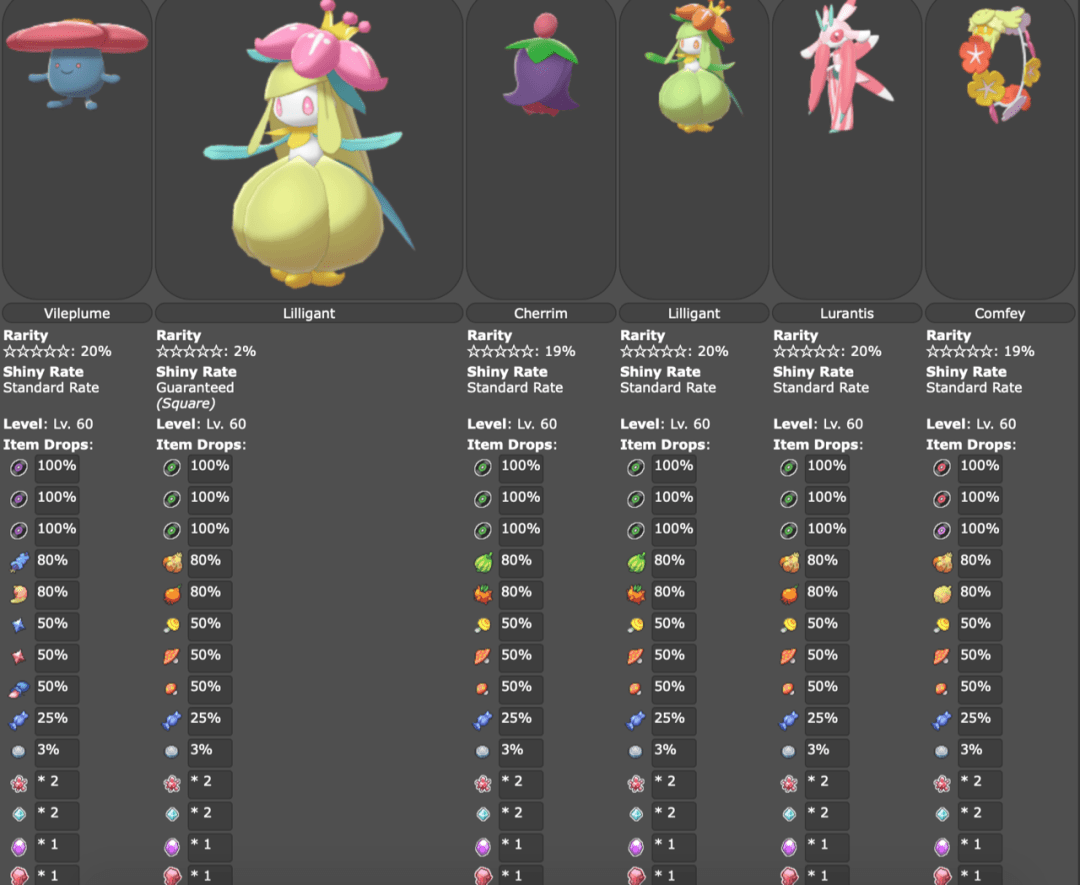Click Cherrim's green striped berry 80% icon
Viewport: 1080px width, 885px height.
[483, 562]
